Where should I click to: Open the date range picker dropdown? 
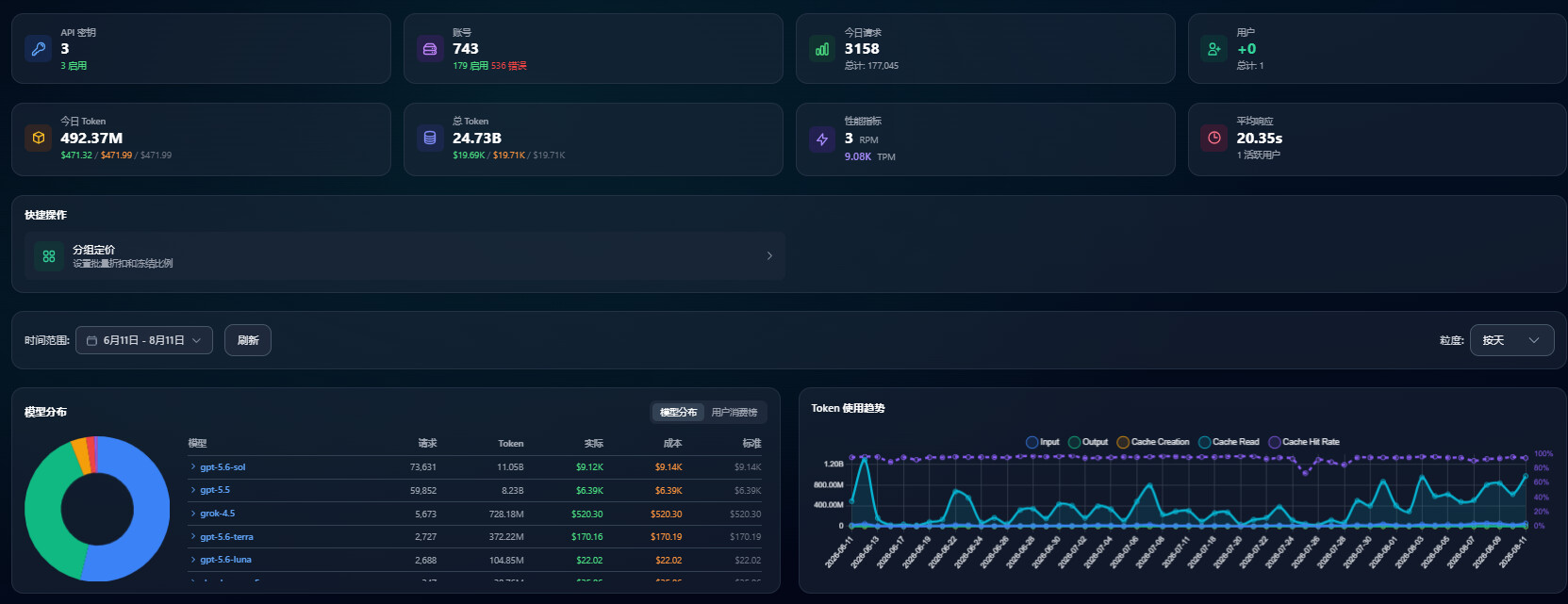(144, 340)
